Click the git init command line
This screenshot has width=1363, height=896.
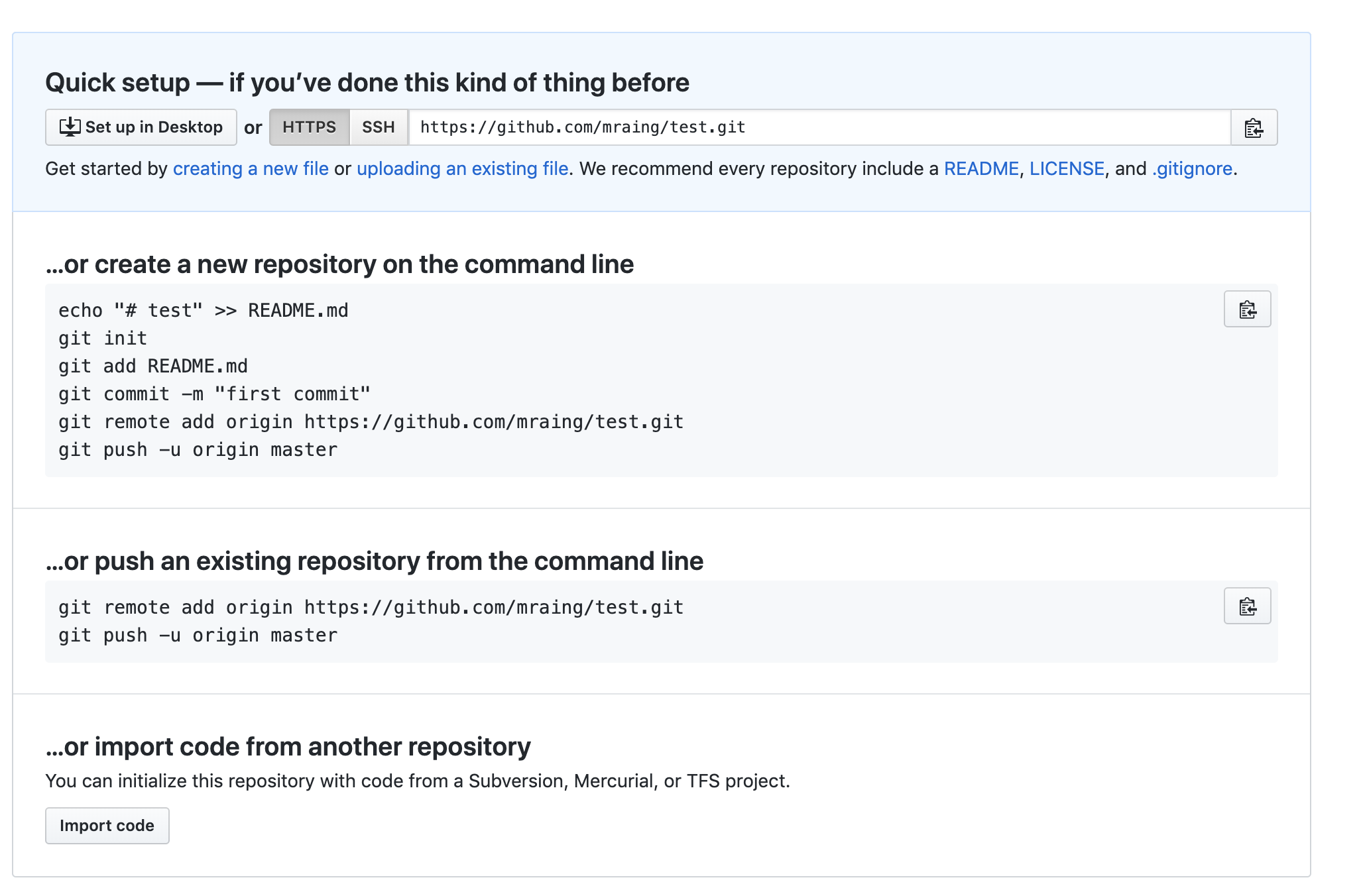[x=103, y=339]
